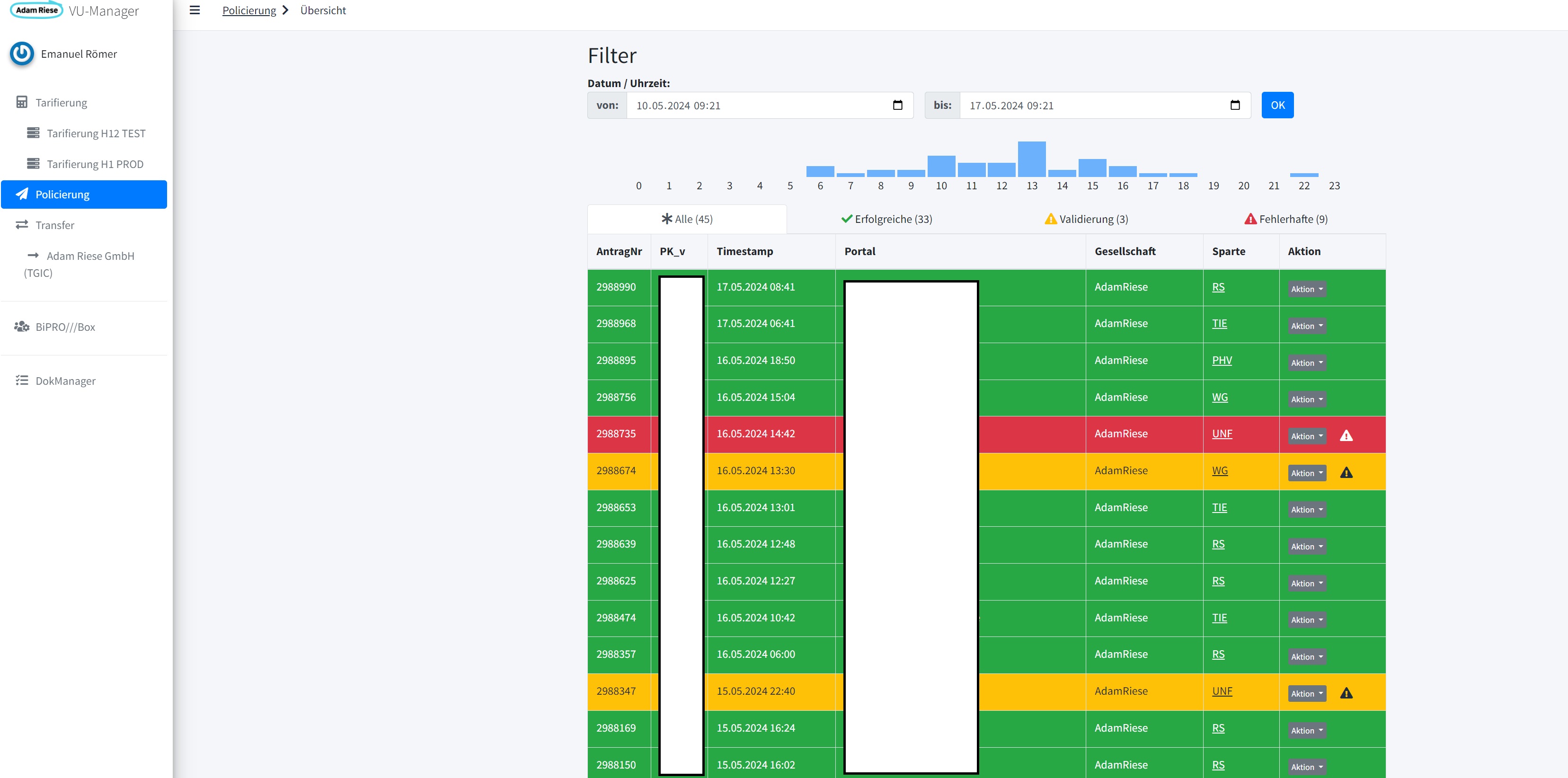
Task: Click the PHV Sparte link
Action: coord(1221,361)
